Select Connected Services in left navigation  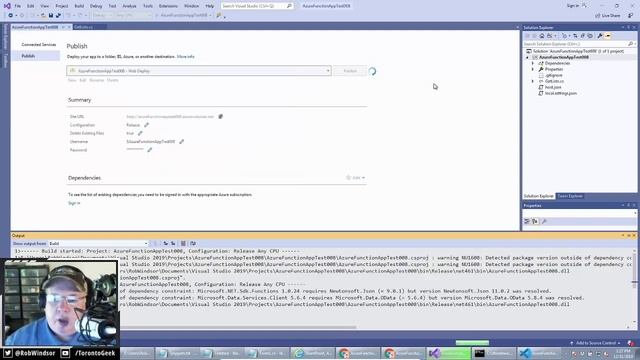[38, 44]
